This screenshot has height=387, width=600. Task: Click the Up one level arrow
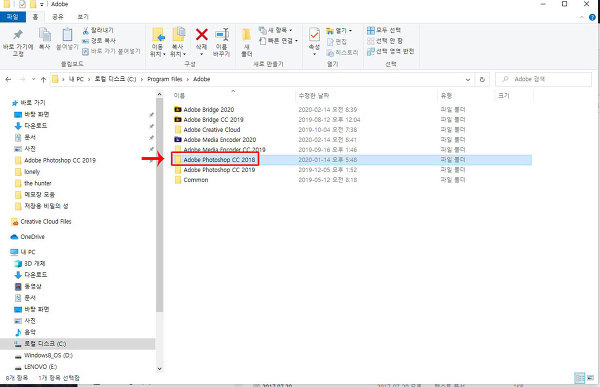[43, 79]
